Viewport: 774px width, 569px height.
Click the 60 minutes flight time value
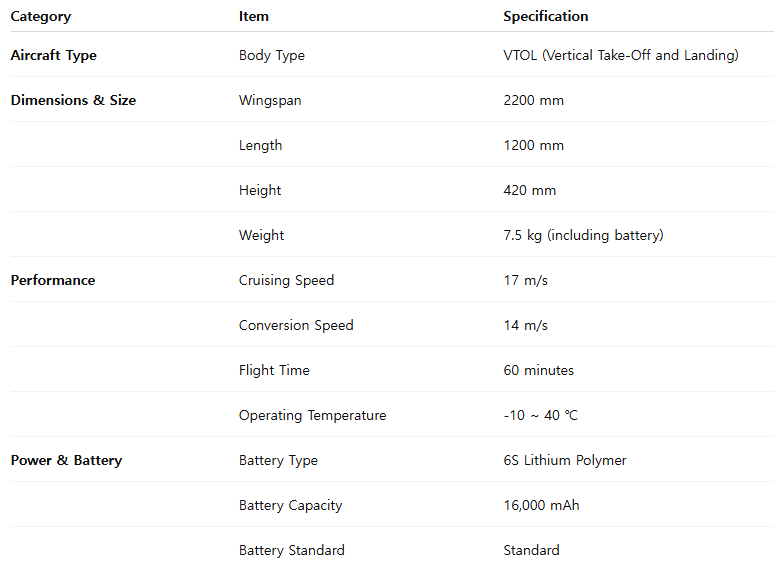pos(539,370)
